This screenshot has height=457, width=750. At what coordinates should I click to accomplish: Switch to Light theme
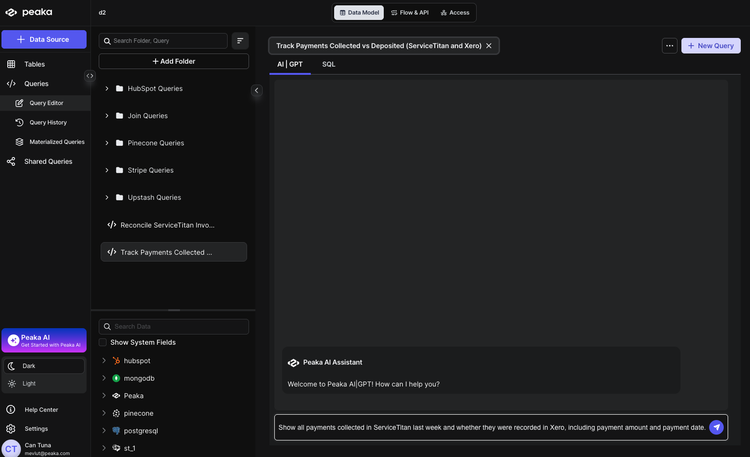(x=44, y=384)
